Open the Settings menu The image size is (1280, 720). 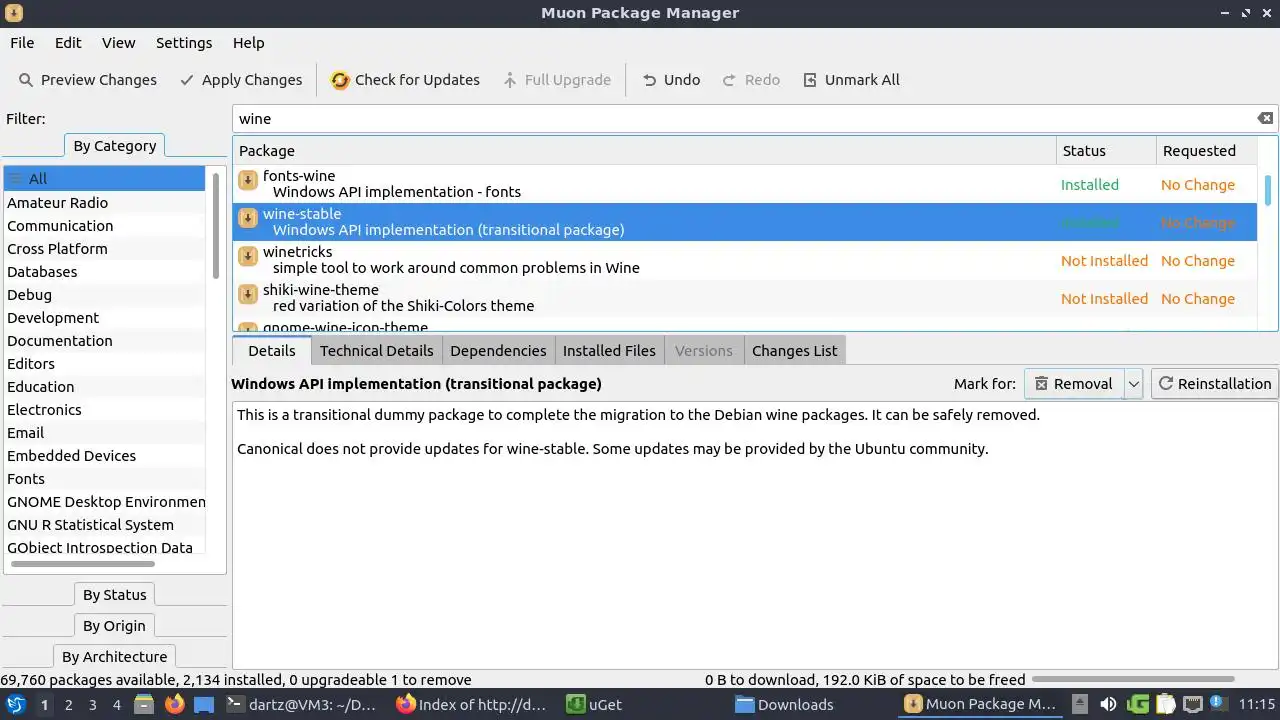pyautogui.click(x=184, y=43)
